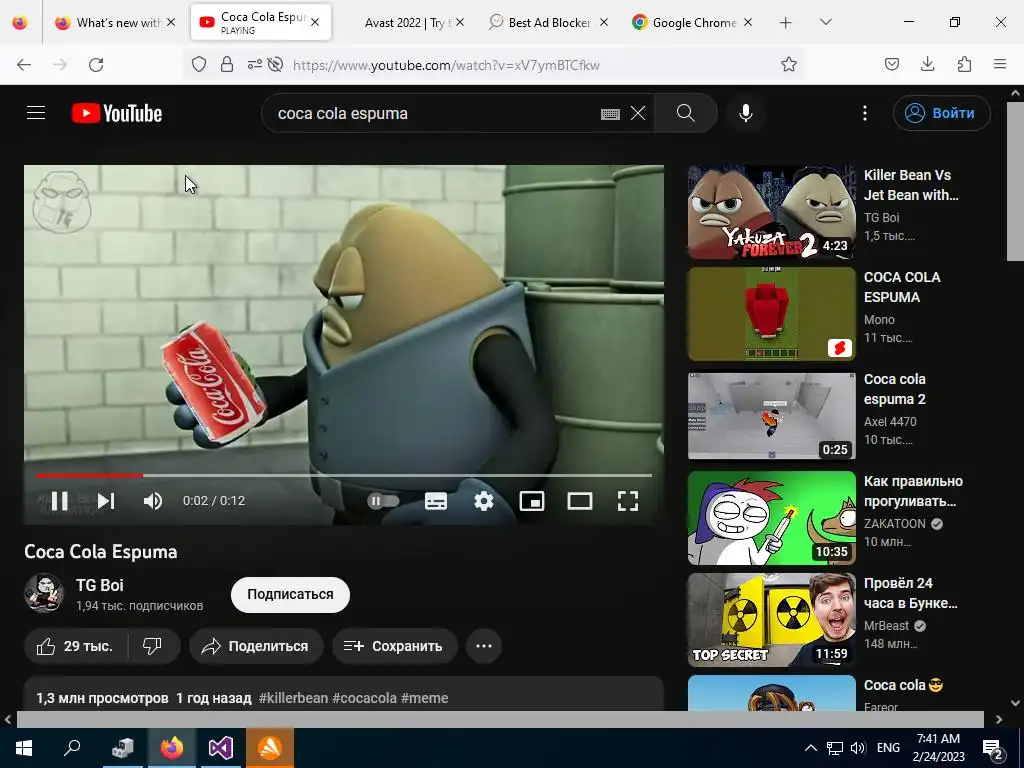Open Coca cola espuma 2 video title
Screen dimensions: 1024x768
point(895,389)
